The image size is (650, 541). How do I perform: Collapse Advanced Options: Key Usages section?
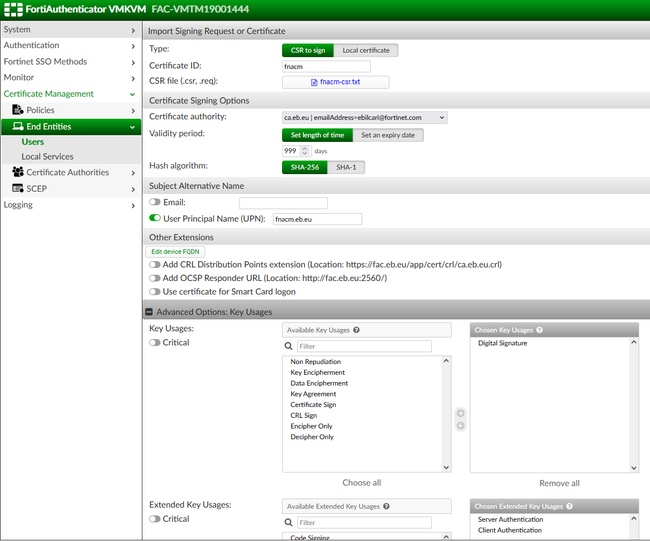[149, 312]
